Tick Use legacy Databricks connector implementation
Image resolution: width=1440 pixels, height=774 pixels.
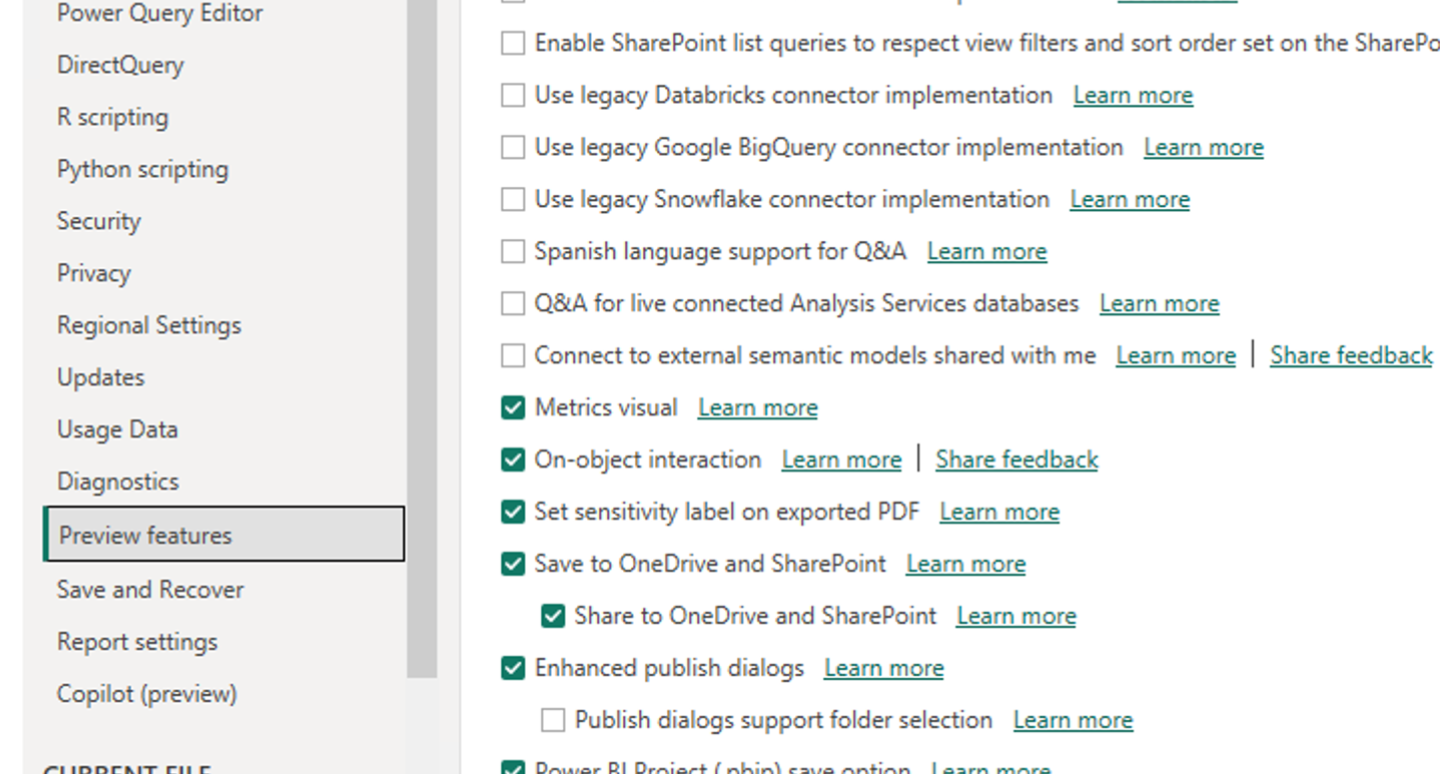(513, 95)
